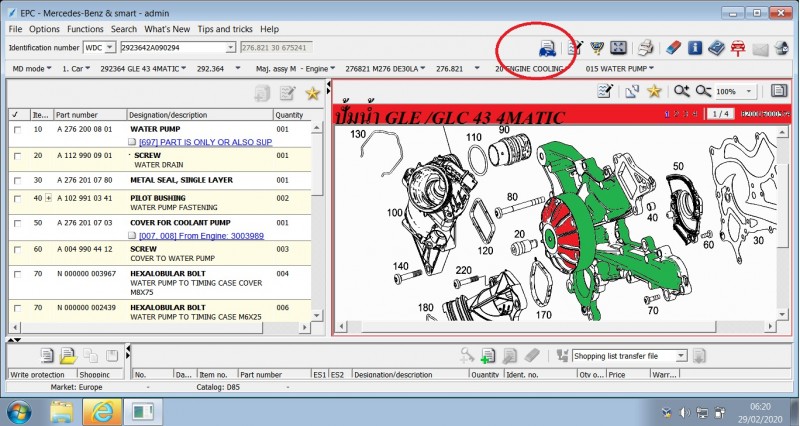This screenshot has height=426, width=800.
Task: Check the box for item 50 COVER FOR COOLANT PUMP
Action: point(17,223)
